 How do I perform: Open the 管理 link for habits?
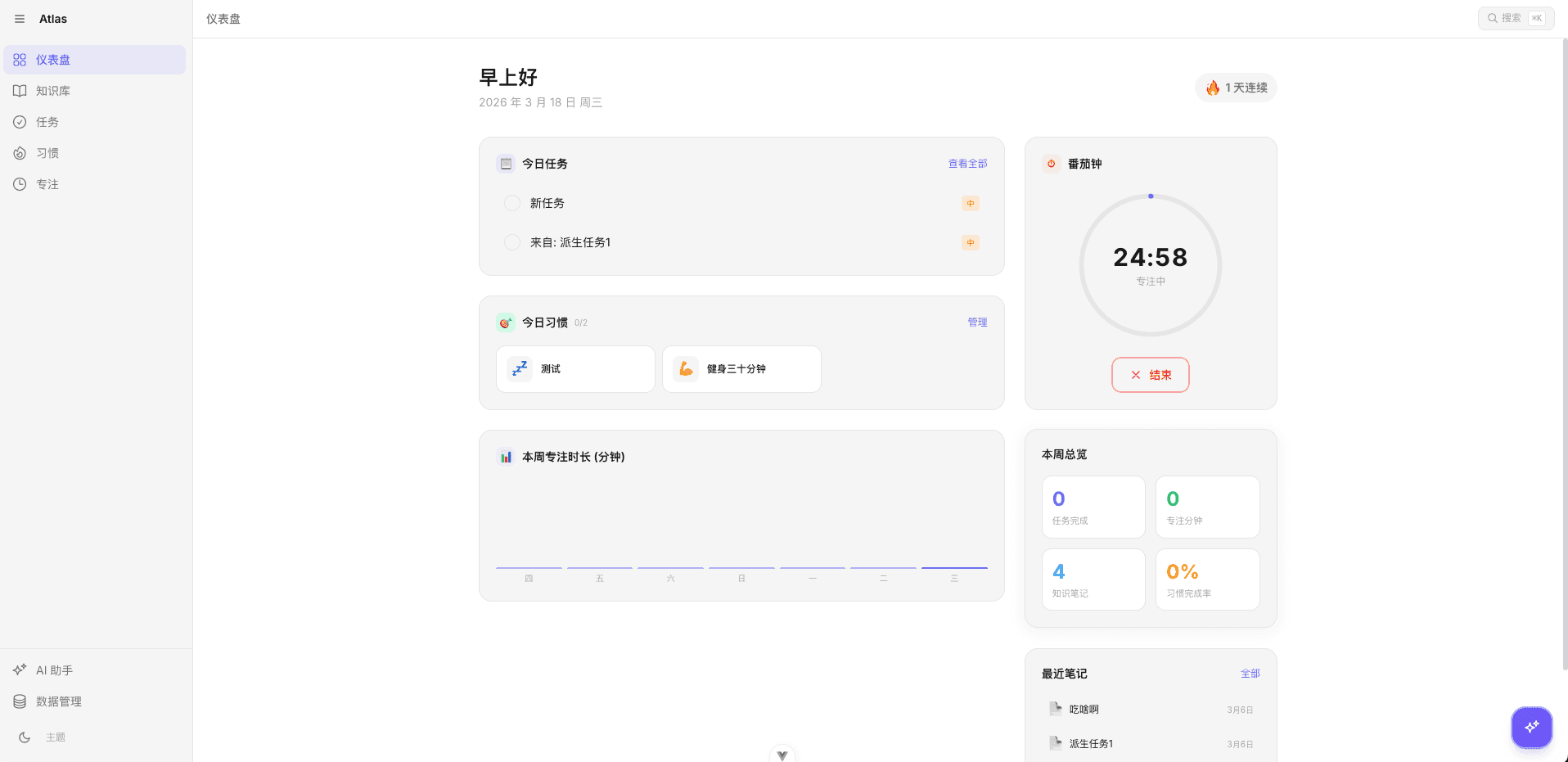977,322
